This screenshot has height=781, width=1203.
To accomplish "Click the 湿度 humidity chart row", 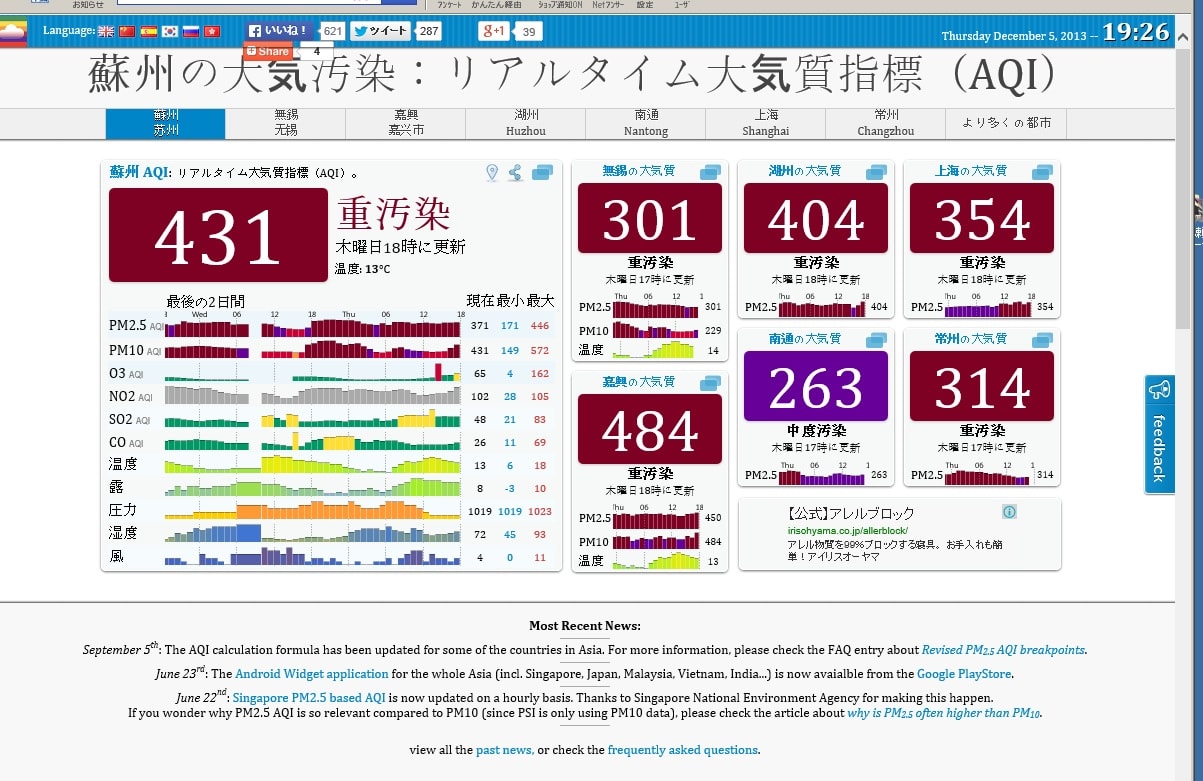I will point(314,533).
